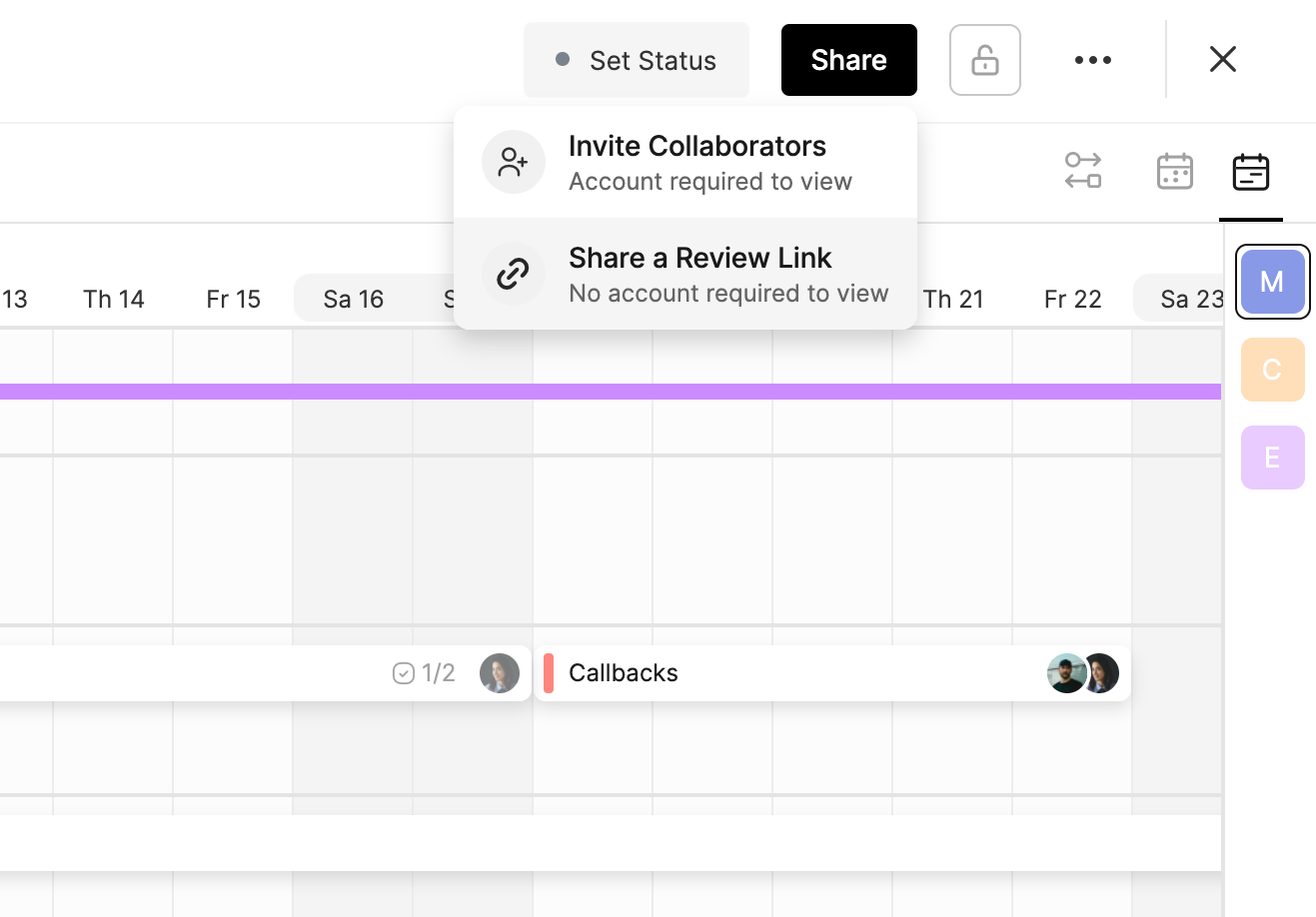Click the assignee avatars on Callbacks task
The height and width of the screenshot is (917, 1316).
click(x=1083, y=673)
